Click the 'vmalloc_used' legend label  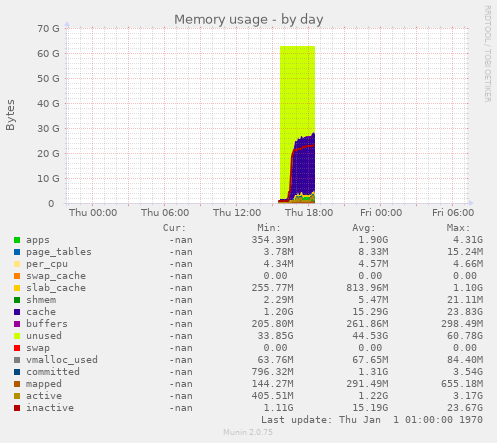pos(62,360)
